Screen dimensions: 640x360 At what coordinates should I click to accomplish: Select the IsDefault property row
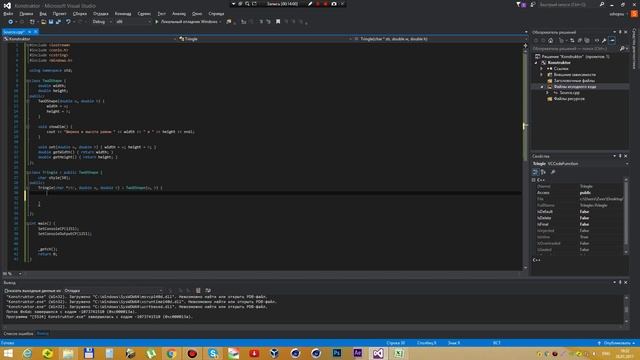579,212
